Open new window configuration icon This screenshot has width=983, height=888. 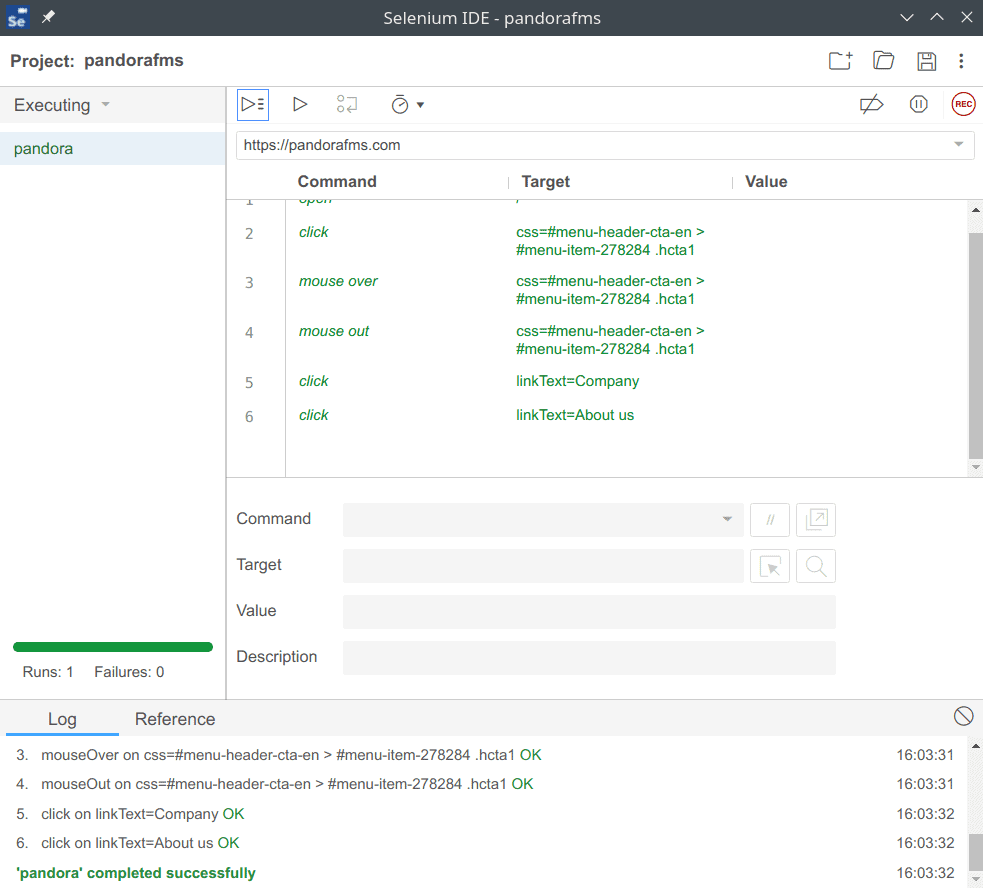(x=816, y=520)
